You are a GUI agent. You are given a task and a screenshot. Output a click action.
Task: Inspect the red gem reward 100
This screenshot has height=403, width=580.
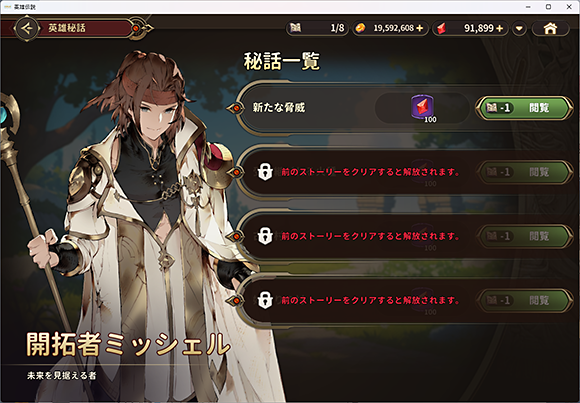pyautogui.click(x=423, y=108)
